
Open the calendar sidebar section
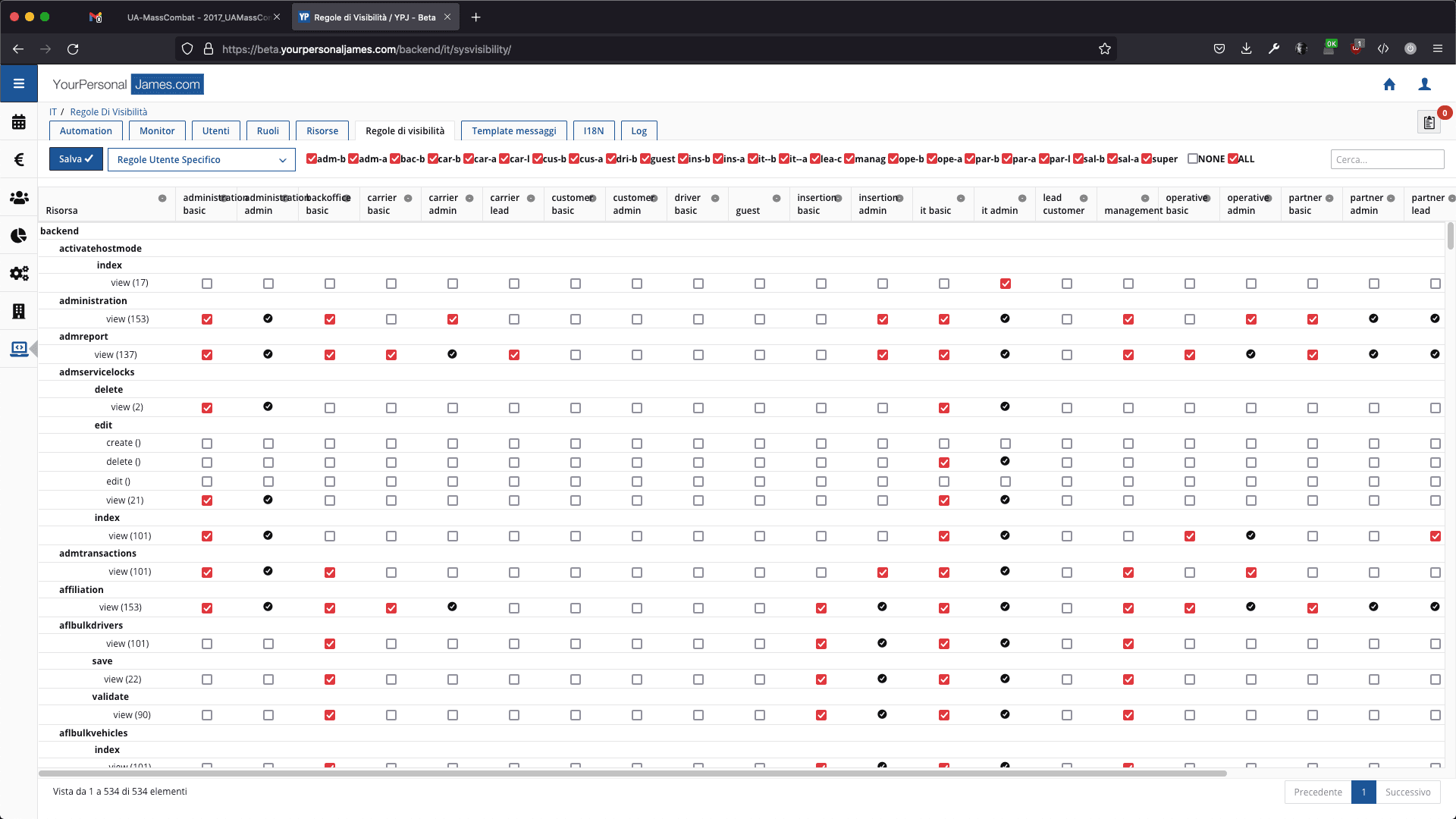tap(19, 122)
